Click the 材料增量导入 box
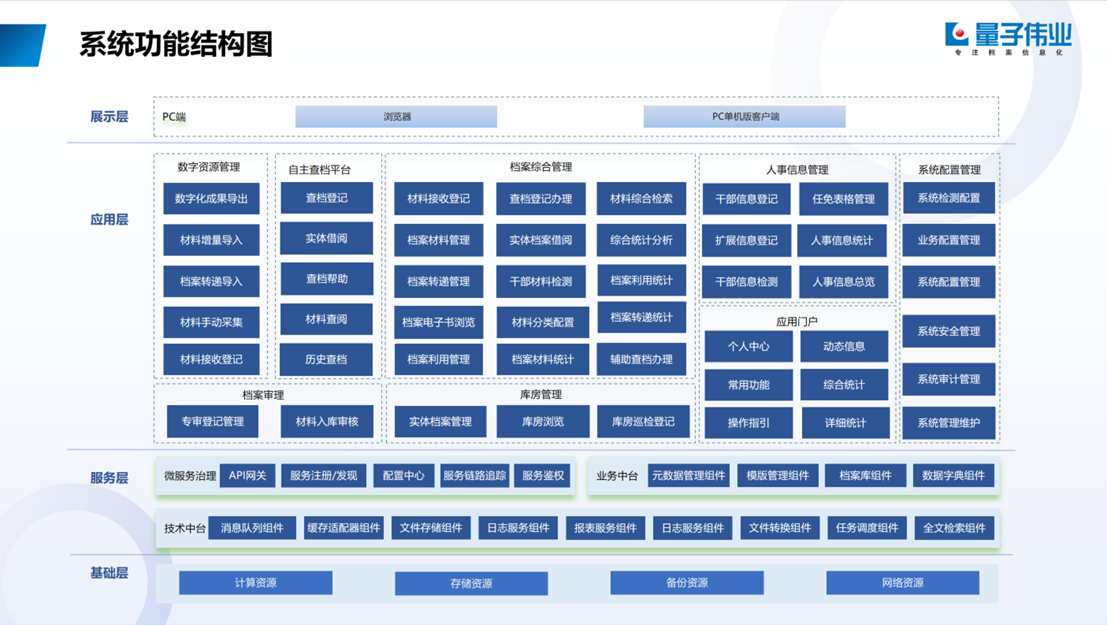This screenshot has width=1107, height=625. tap(211, 240)
